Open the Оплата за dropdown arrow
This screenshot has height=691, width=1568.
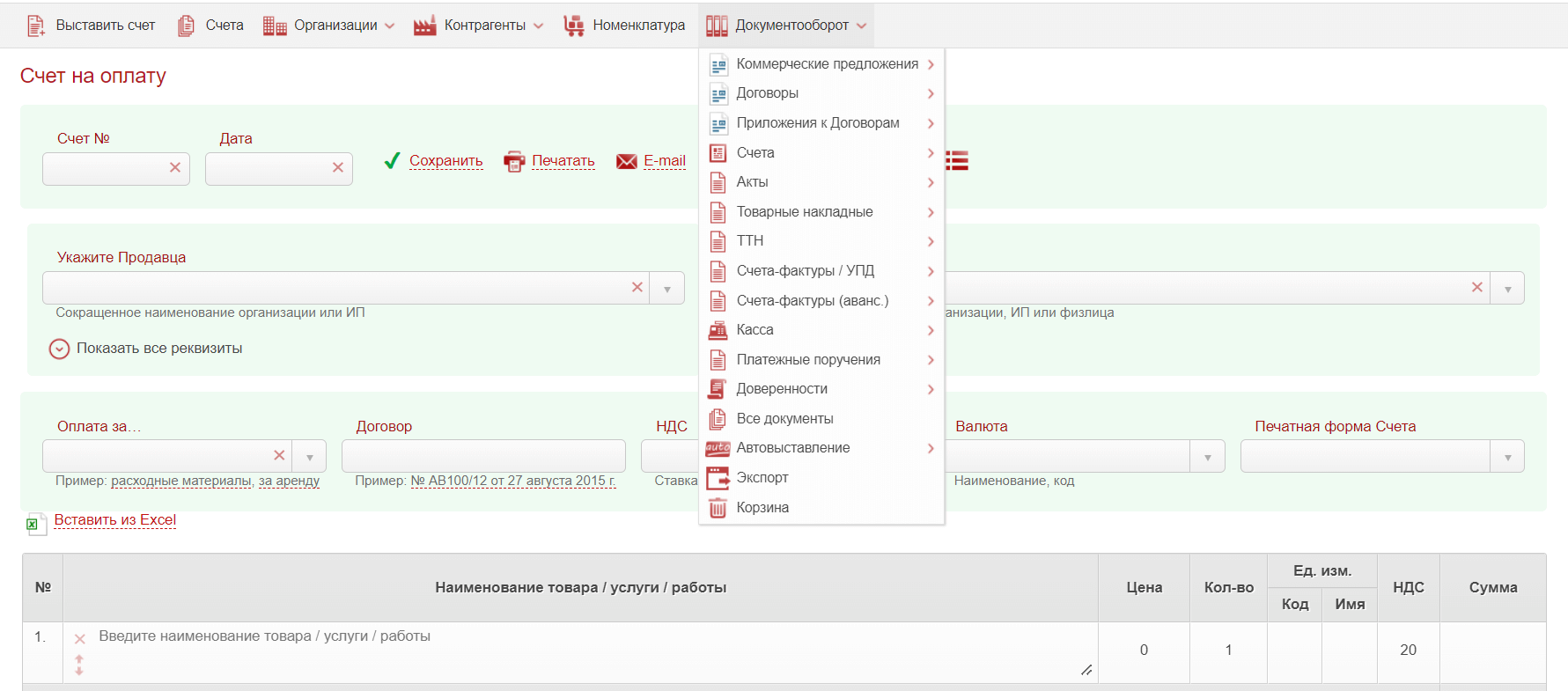[x=310, y=457]
